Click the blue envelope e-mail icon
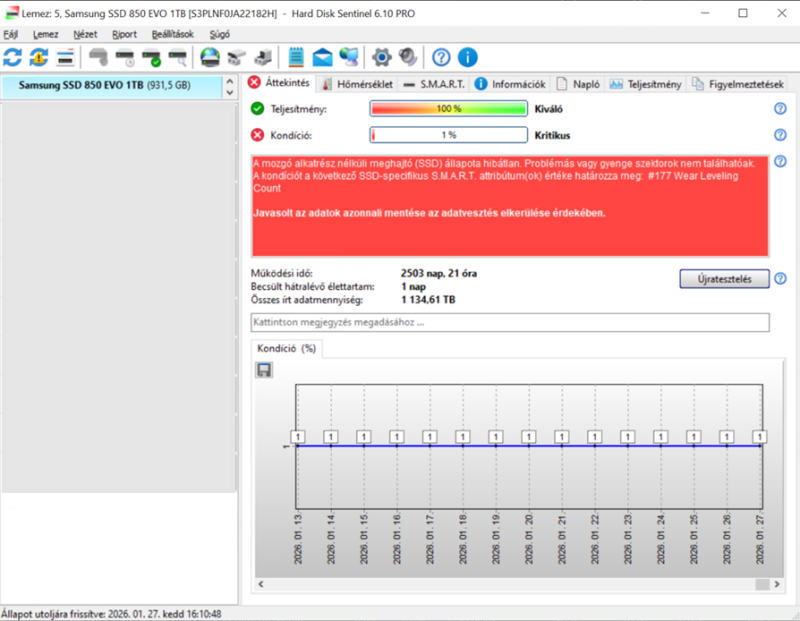This screenshot has width=800, height=621. click(x=322, y=57)
